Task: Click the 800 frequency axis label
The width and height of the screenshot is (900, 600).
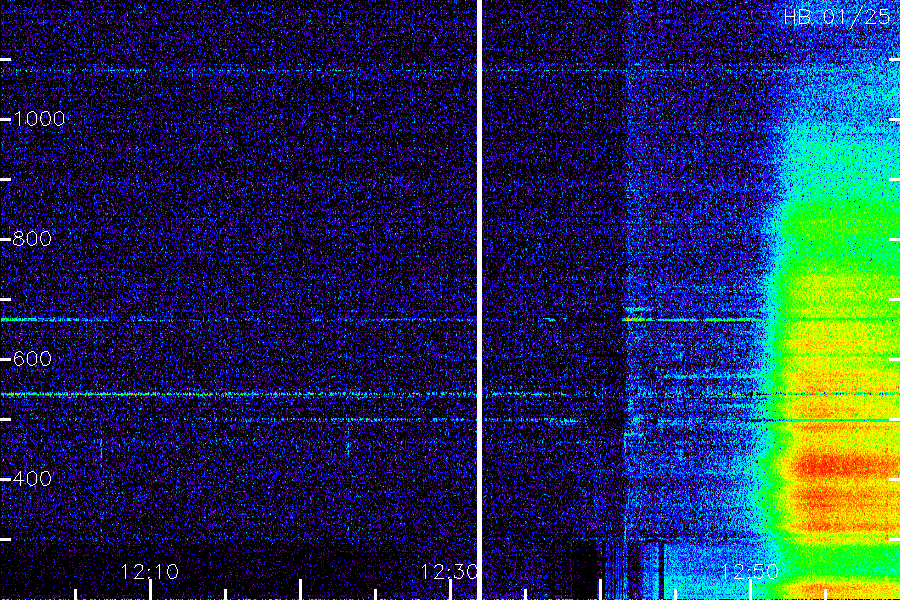Action: [x=32, y=239]
